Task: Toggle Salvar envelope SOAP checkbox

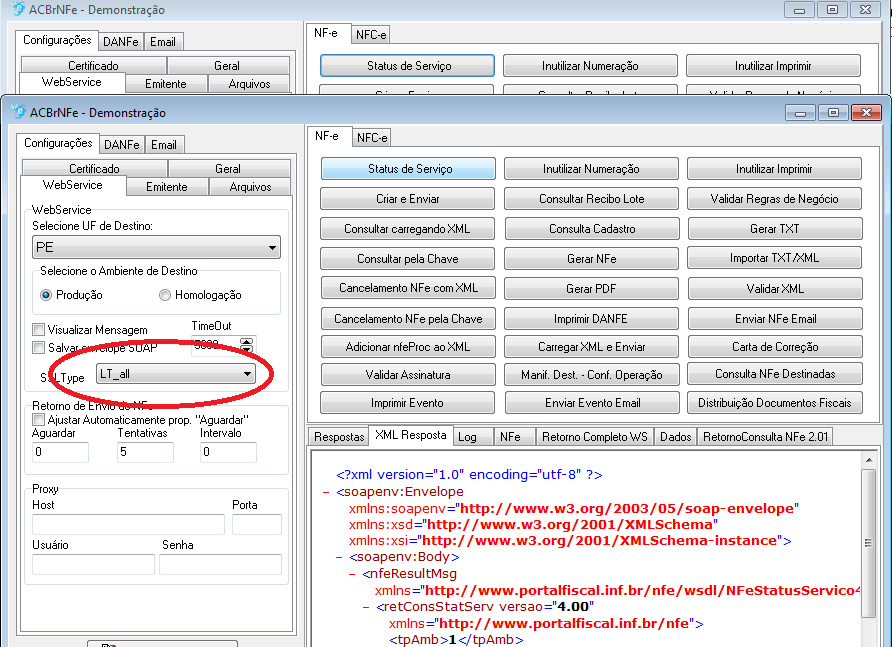Action: tap(39, 347)
